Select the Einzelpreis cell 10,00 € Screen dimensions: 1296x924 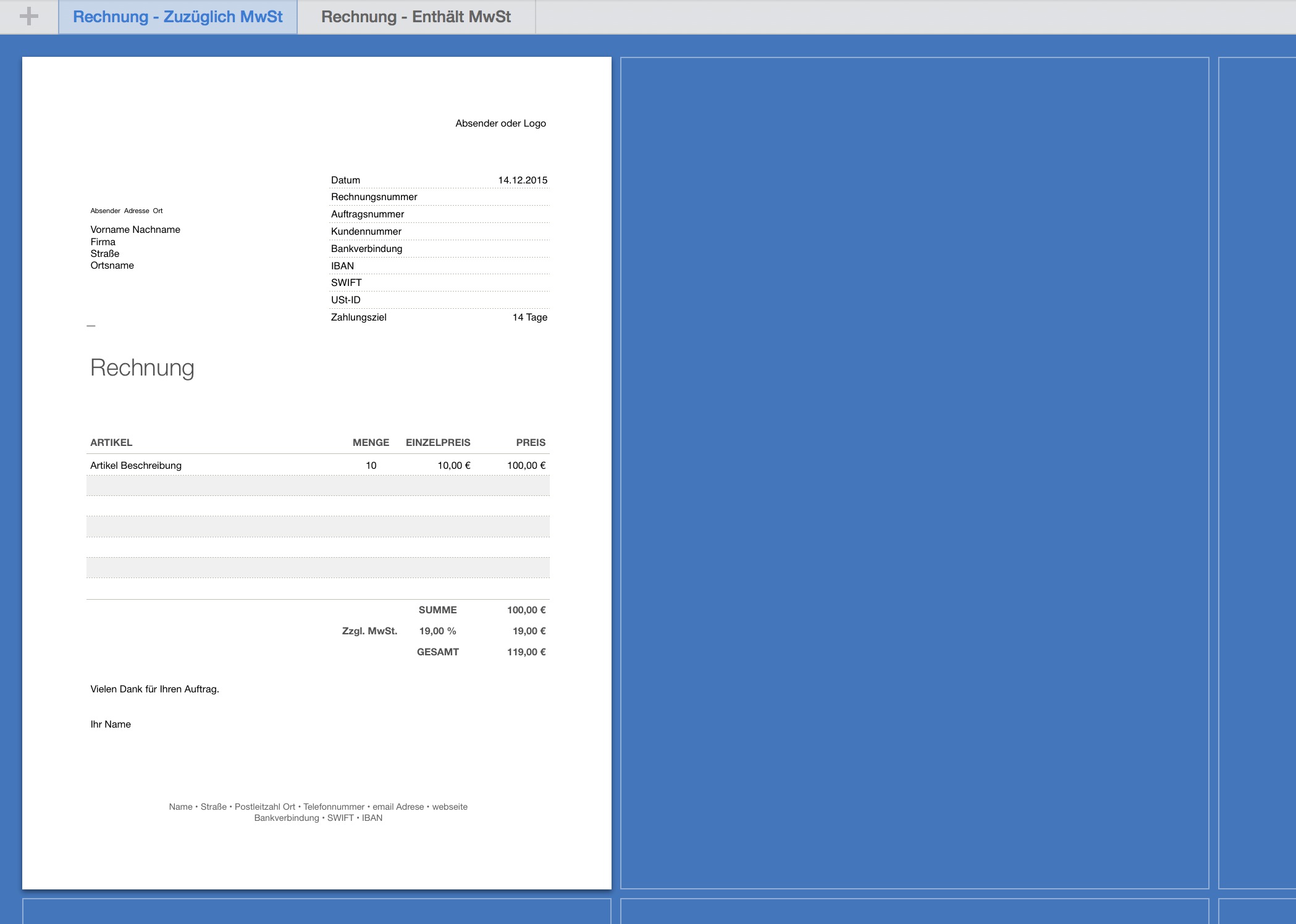(x=453, y=466)
